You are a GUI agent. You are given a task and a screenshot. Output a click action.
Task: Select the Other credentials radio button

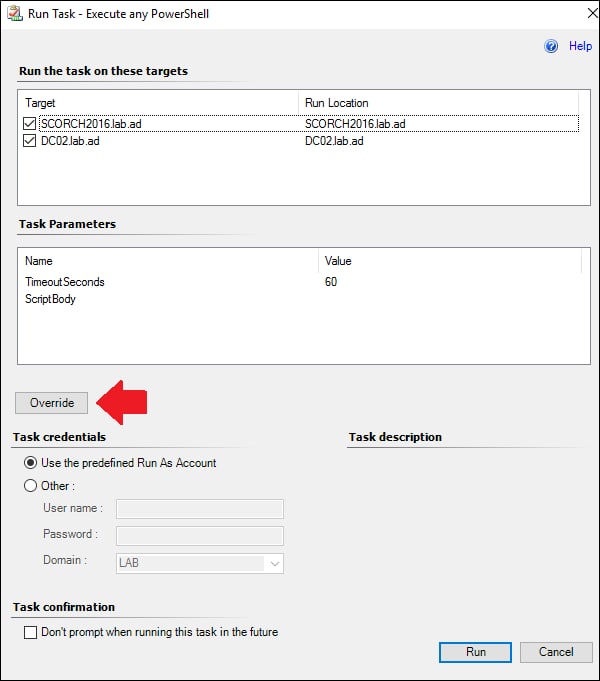tap(30, 486)
